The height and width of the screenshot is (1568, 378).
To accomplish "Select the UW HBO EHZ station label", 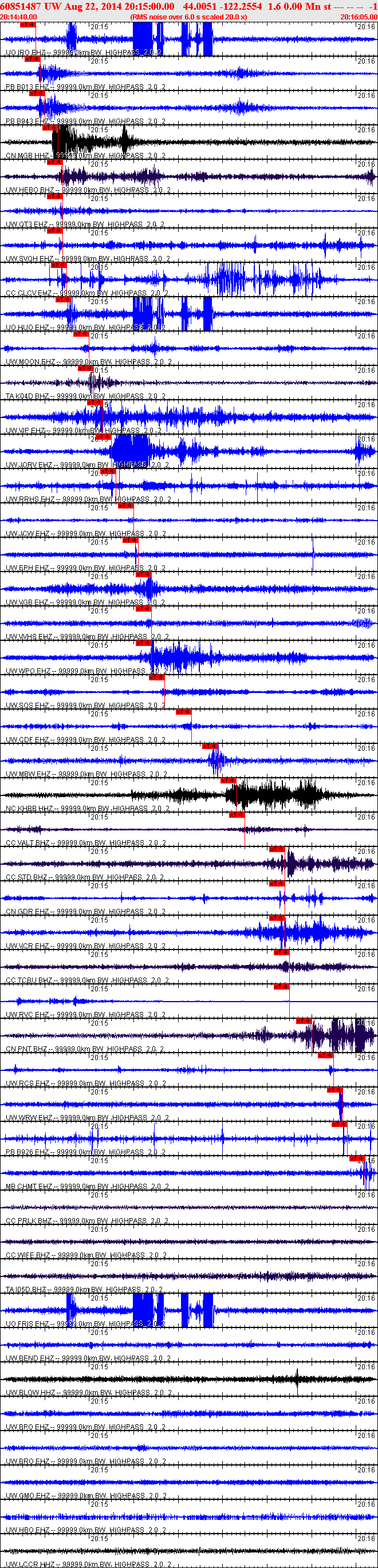I will click(x=86, y=1531).
